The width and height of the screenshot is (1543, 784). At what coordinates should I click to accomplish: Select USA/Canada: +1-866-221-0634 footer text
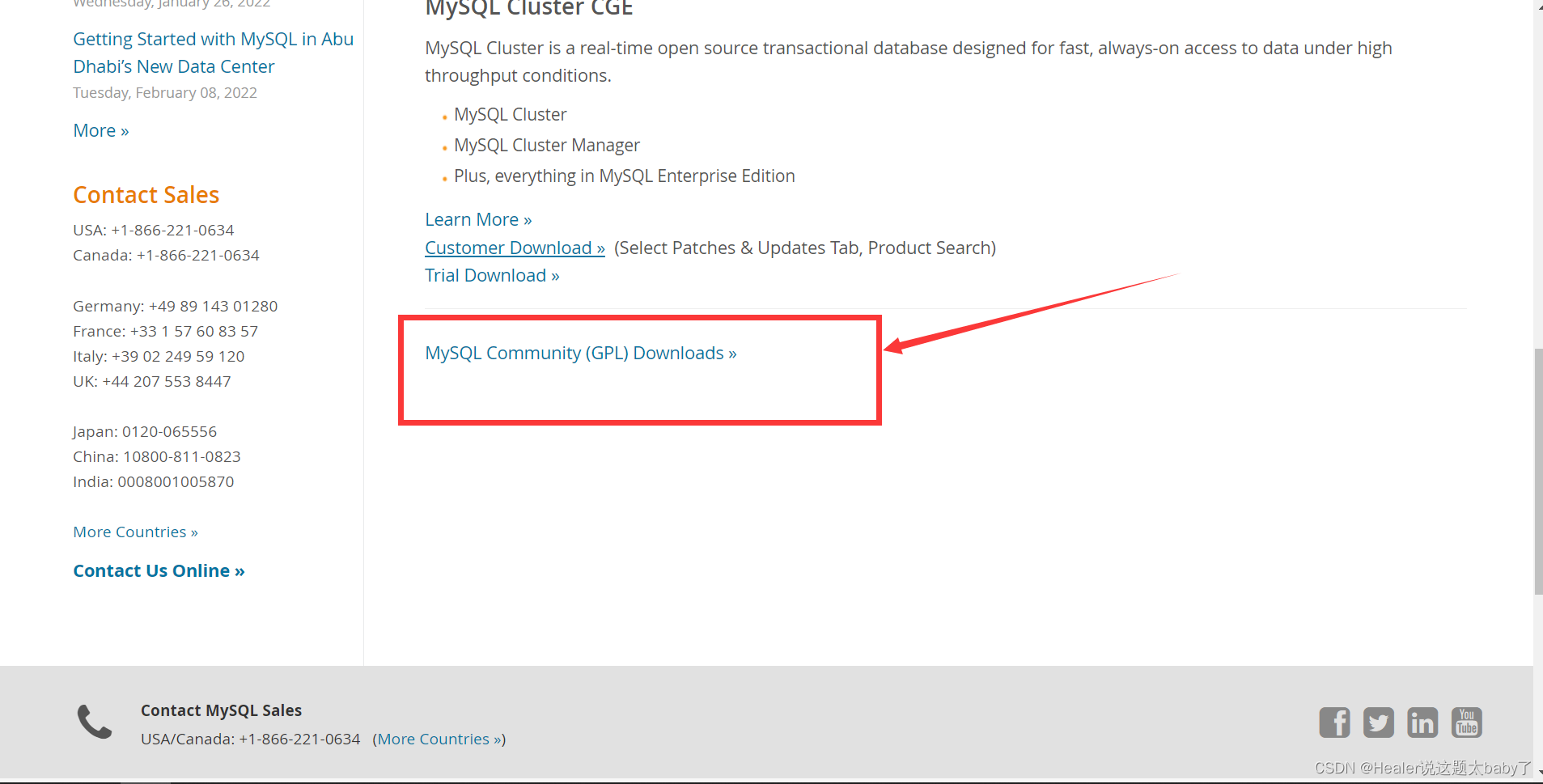pyautogui.click(x=250, y=739)
